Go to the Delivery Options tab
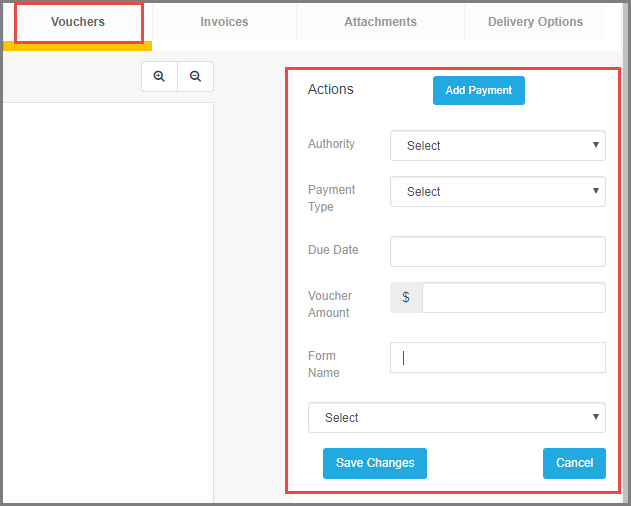The image size is (631, 506). pos(535,22)
